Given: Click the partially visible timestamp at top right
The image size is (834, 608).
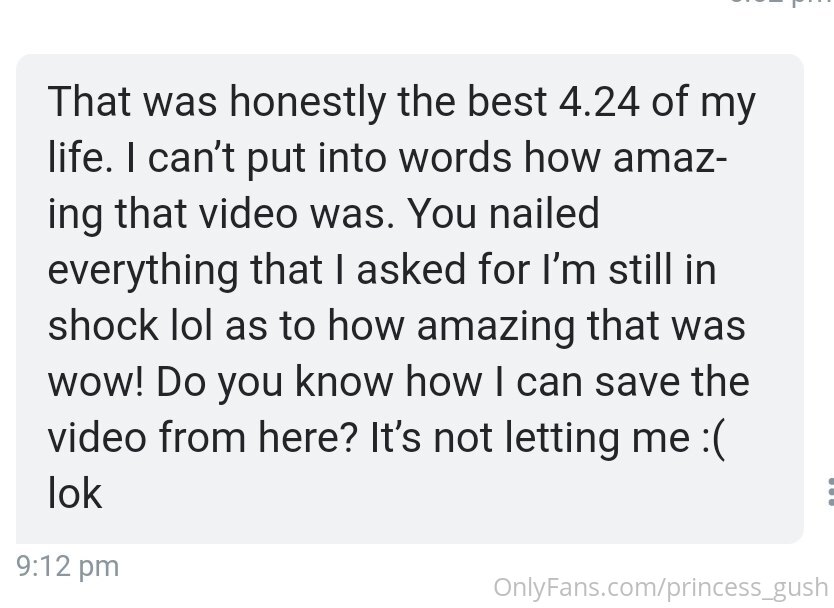Looking at the screenshot, I should click(x=780, y=4).
